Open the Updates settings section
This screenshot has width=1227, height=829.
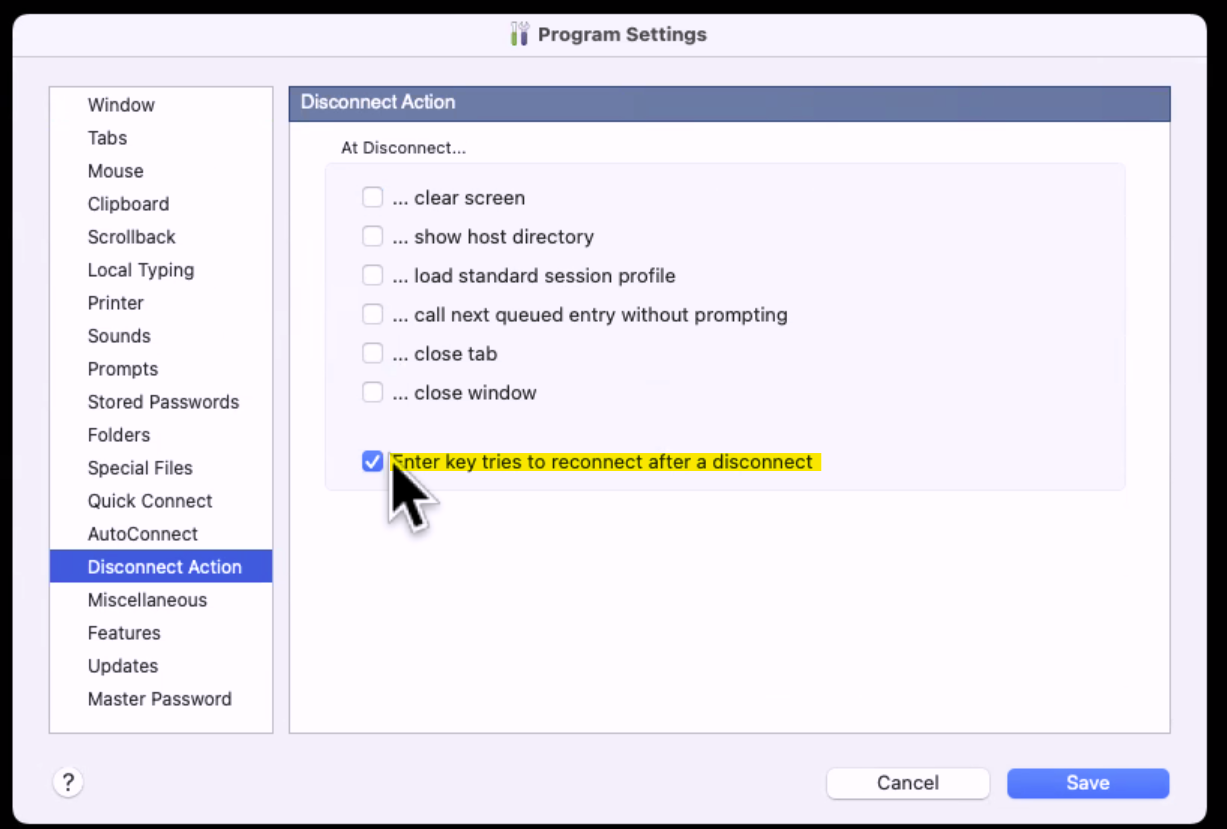(161, 666)
